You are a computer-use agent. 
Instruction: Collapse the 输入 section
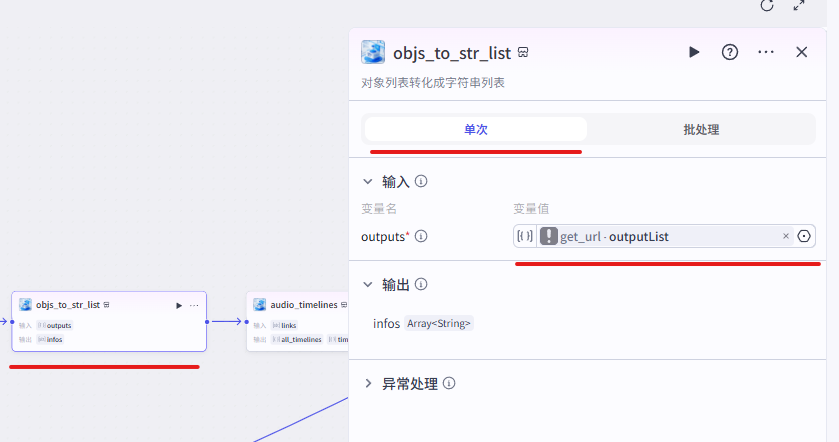tap(368, 181)
